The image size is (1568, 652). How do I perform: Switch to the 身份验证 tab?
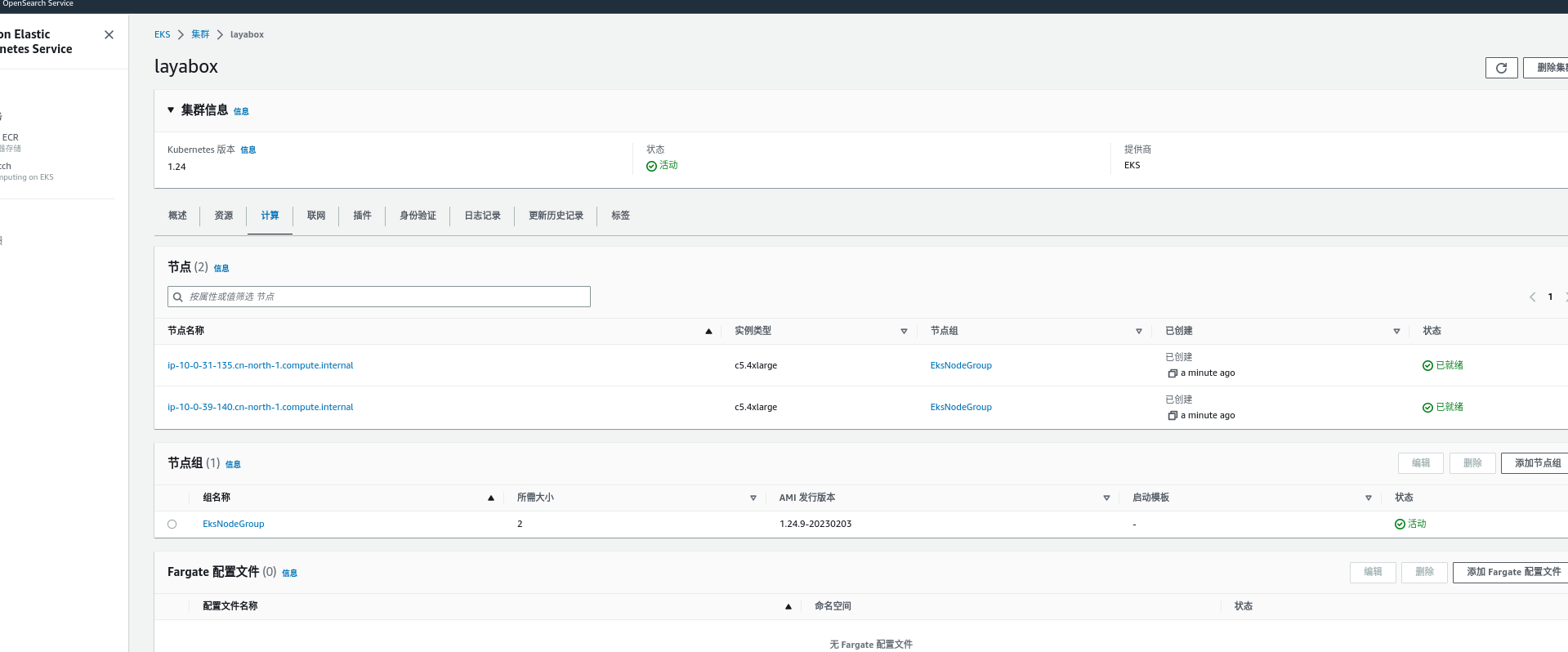tap(418, 216)
